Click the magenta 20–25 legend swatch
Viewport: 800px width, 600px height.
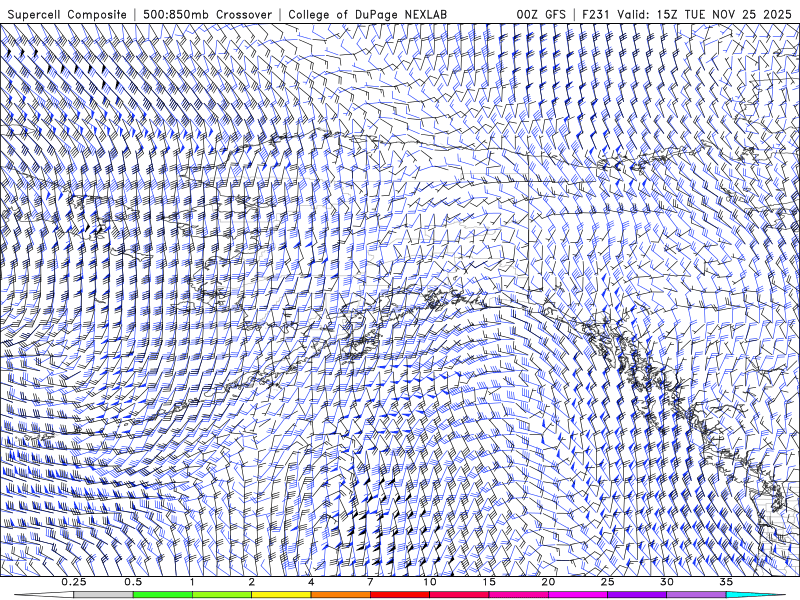tap(577, 595)
